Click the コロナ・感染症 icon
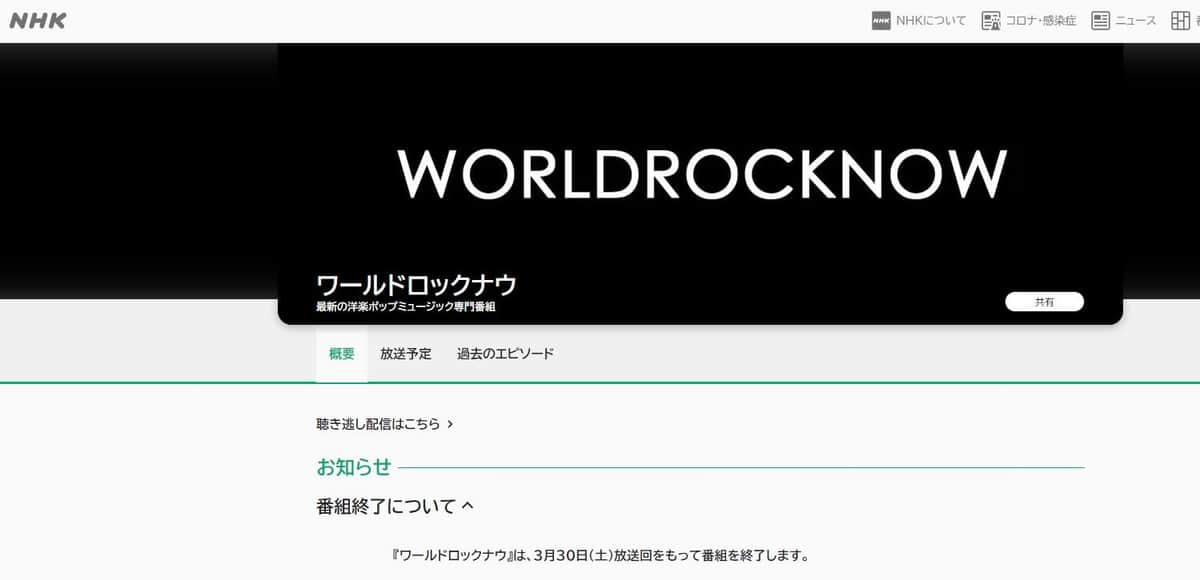Image resolution: width=1200 pixels, height=580 pixels. pyautogui.click(x=991, y=21)
